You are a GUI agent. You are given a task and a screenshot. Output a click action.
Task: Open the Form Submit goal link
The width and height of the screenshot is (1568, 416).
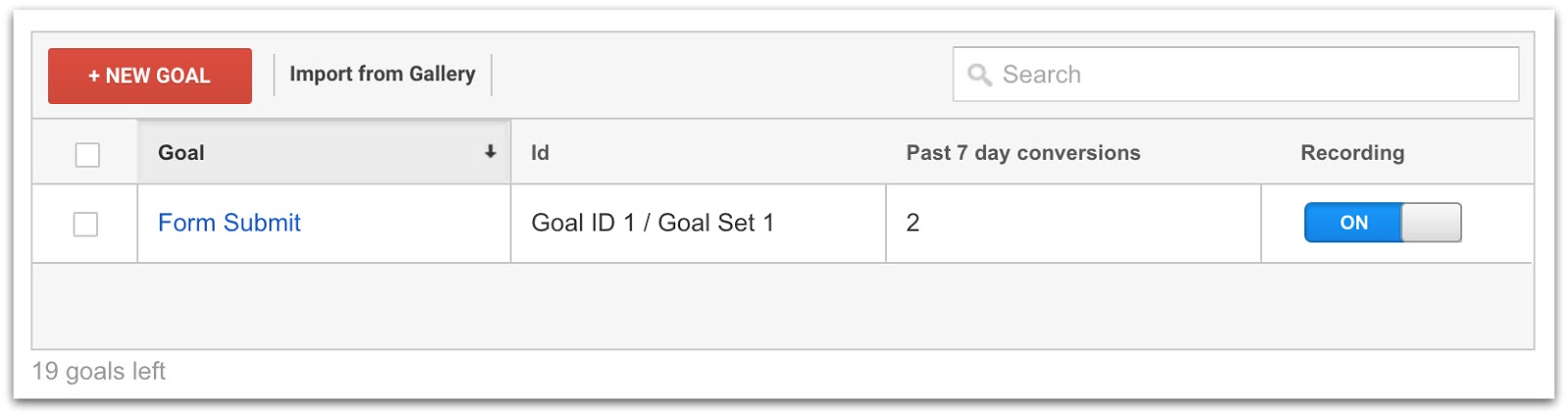[x=229, y=224]
